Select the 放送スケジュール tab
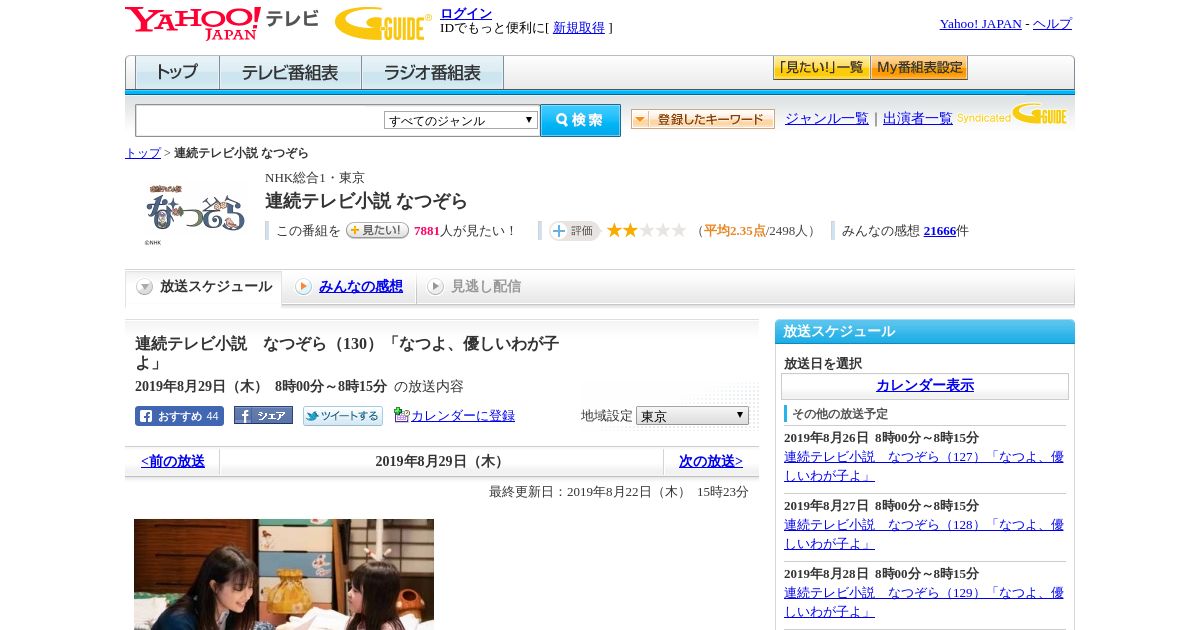 click(203, 287)
